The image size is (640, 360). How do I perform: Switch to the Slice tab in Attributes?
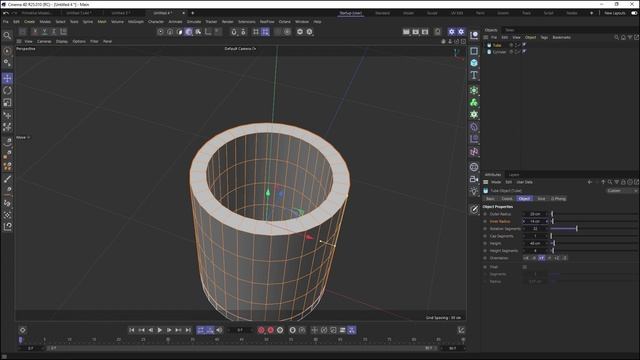[541, 199]
